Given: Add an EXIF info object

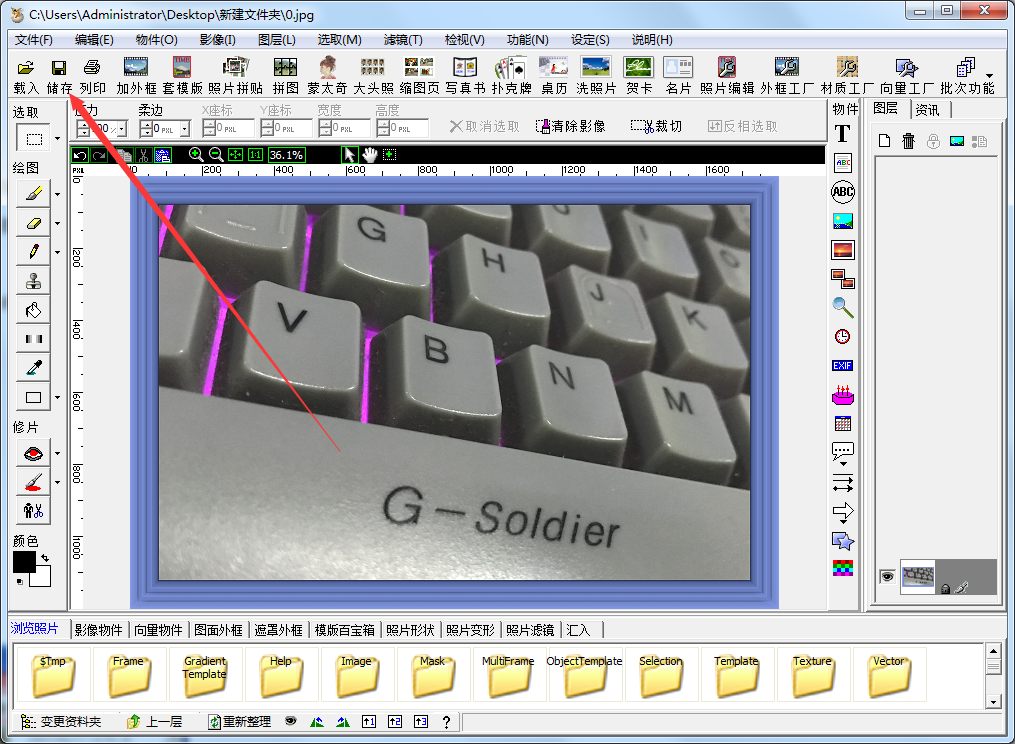Looking at the screenshot, I should coord(842,366).
